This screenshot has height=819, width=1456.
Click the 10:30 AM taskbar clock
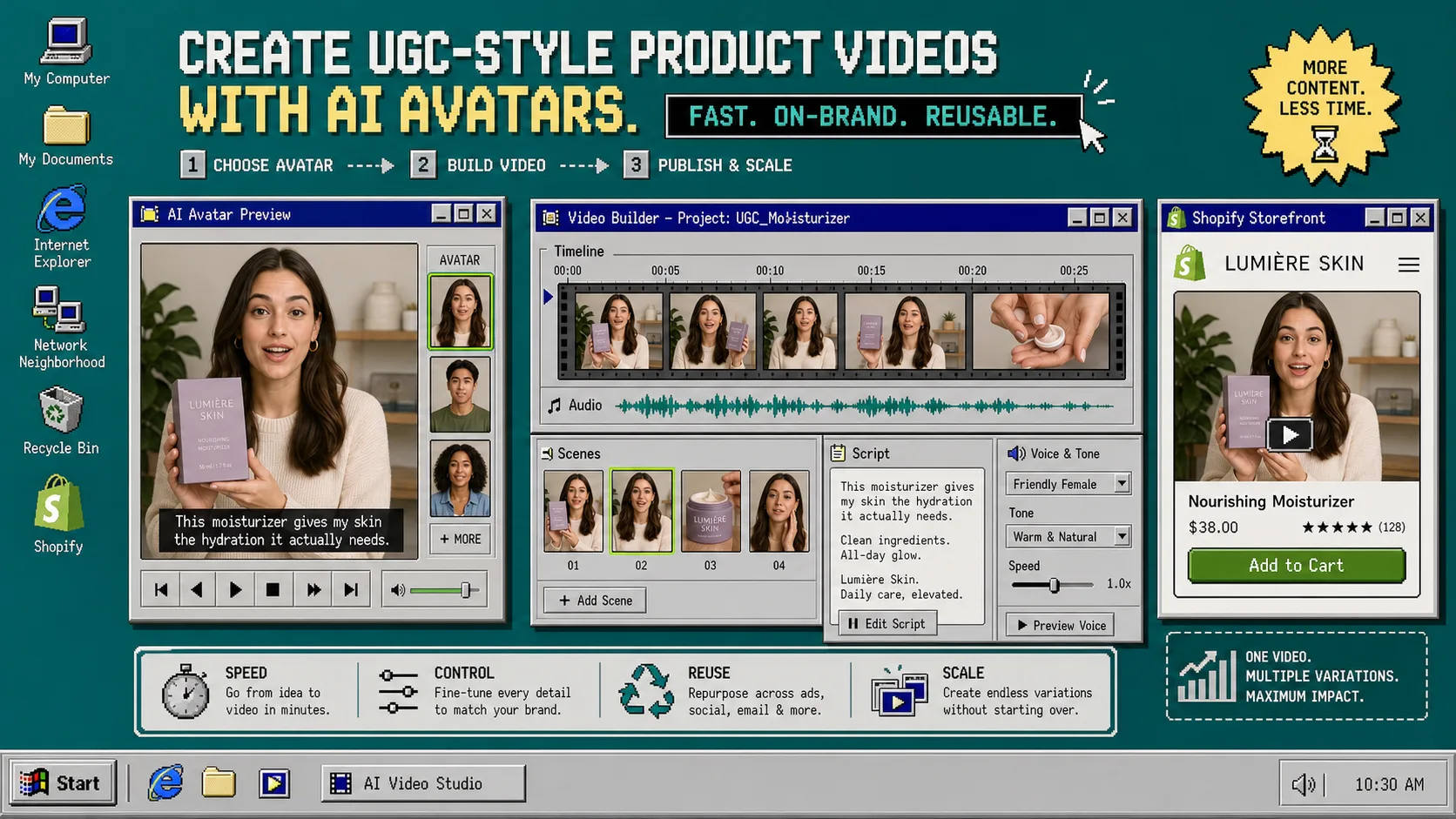(1389, 784)
